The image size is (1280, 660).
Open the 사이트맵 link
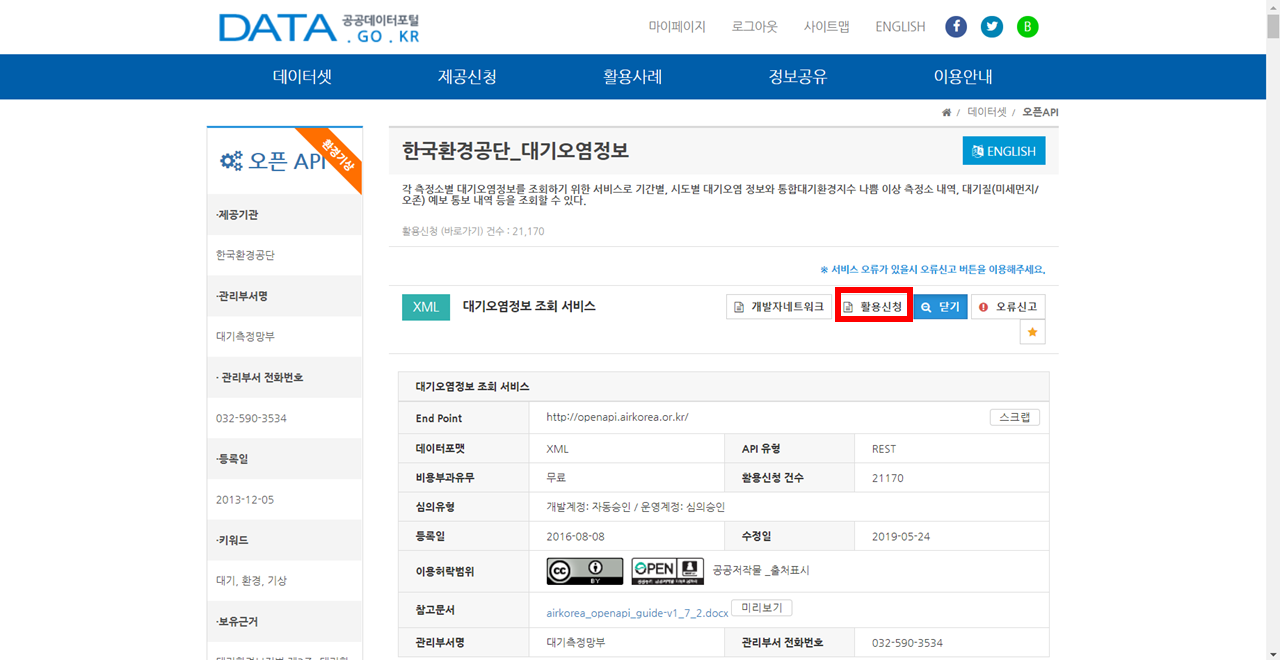[826, 27]
